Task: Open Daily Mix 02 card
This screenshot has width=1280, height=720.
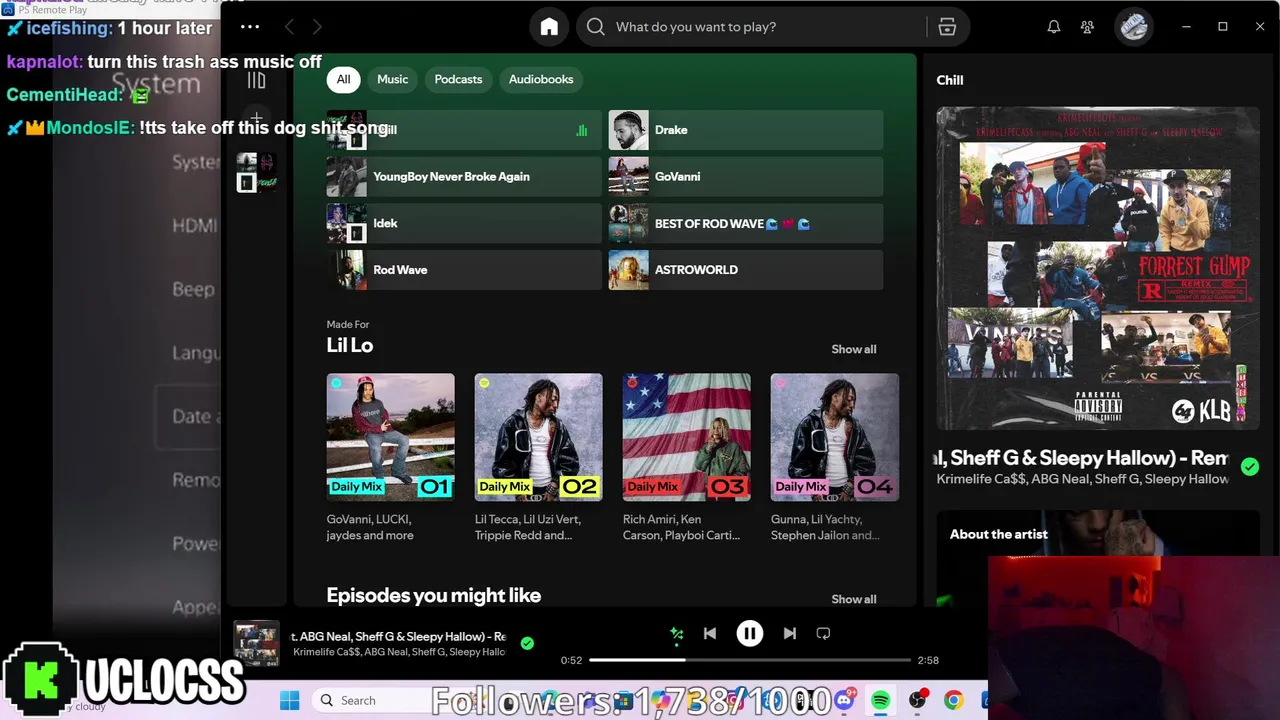Action: 538,458
